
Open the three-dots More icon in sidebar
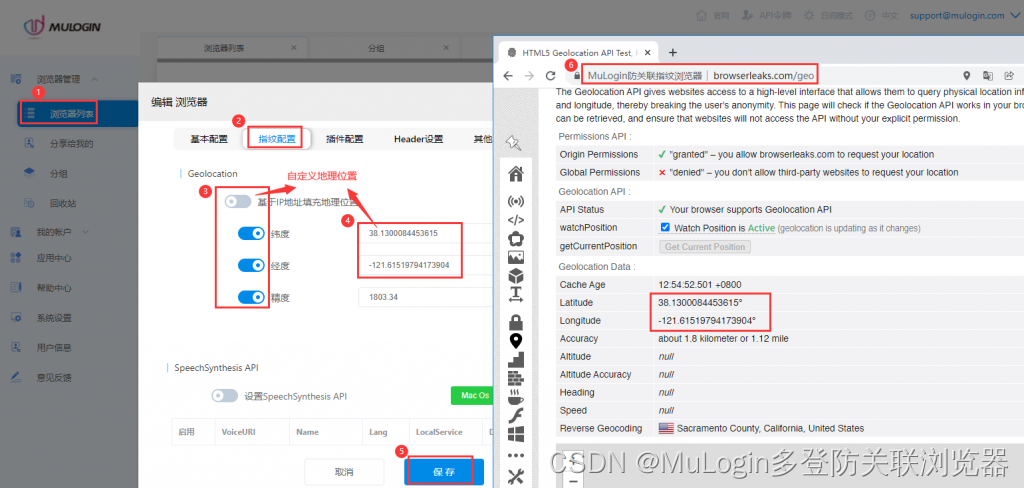pyautogui.click(x=515, y=455)
